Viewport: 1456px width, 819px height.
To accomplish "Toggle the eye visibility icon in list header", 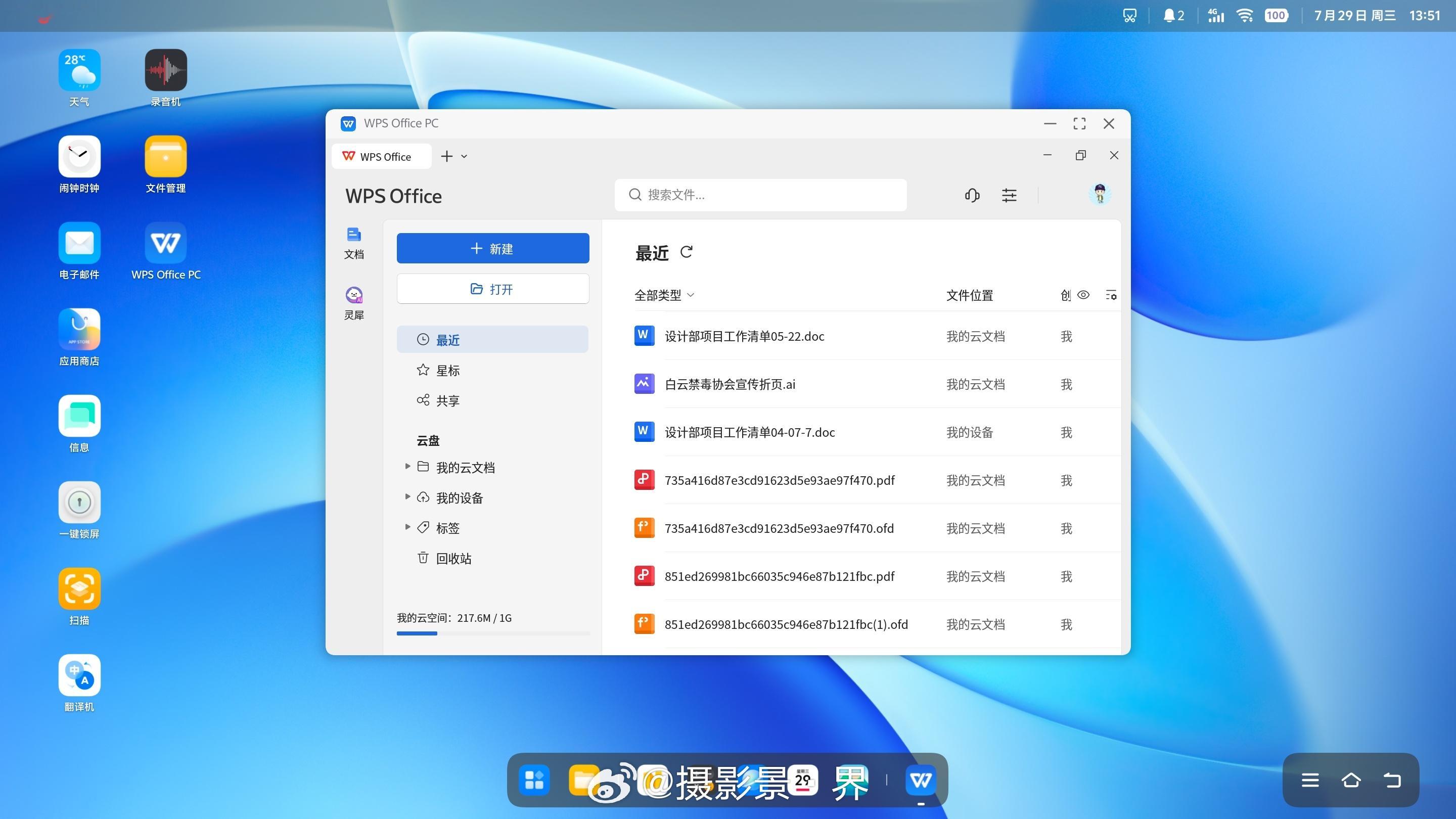I will click(1083, 294).
